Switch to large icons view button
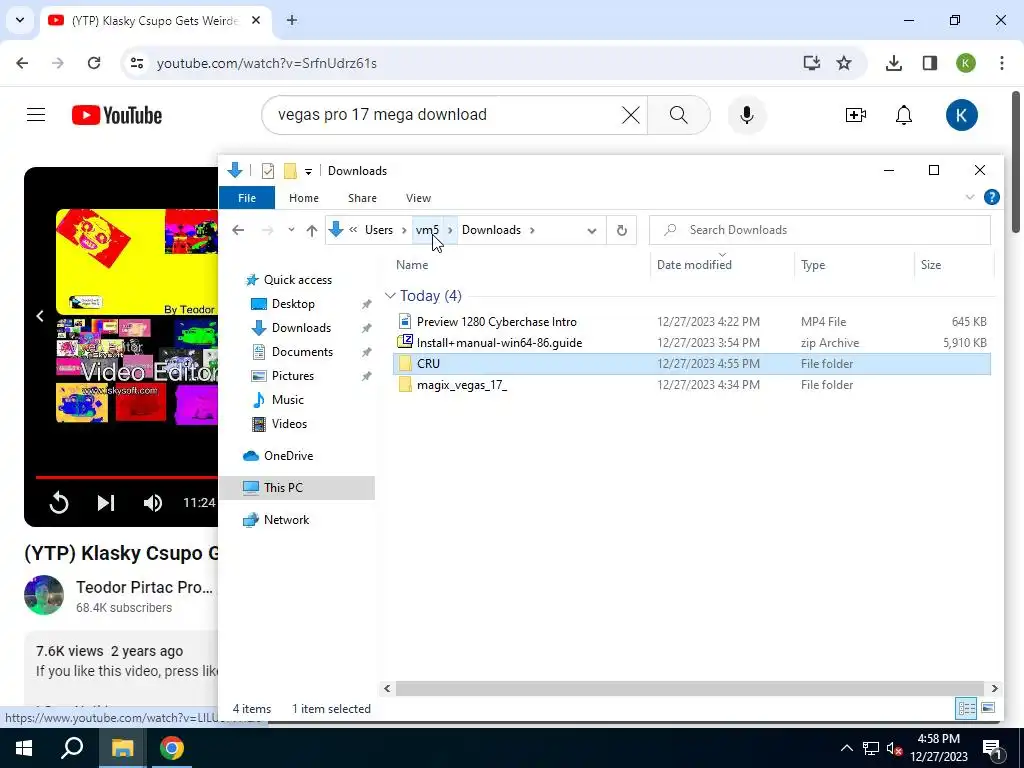The height and width of the screenshot is (768, 1024). point(988,709)
